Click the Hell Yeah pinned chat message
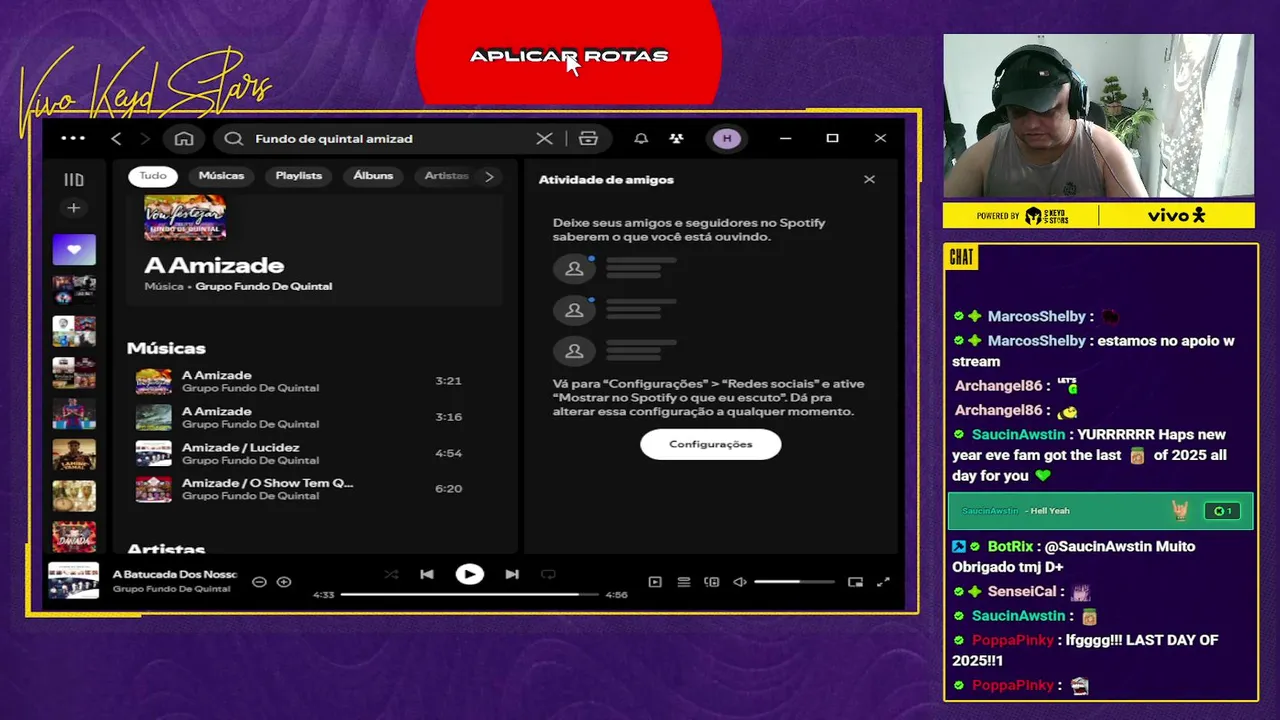This screenshot has width=1280, height=720. pos(1100,511)
